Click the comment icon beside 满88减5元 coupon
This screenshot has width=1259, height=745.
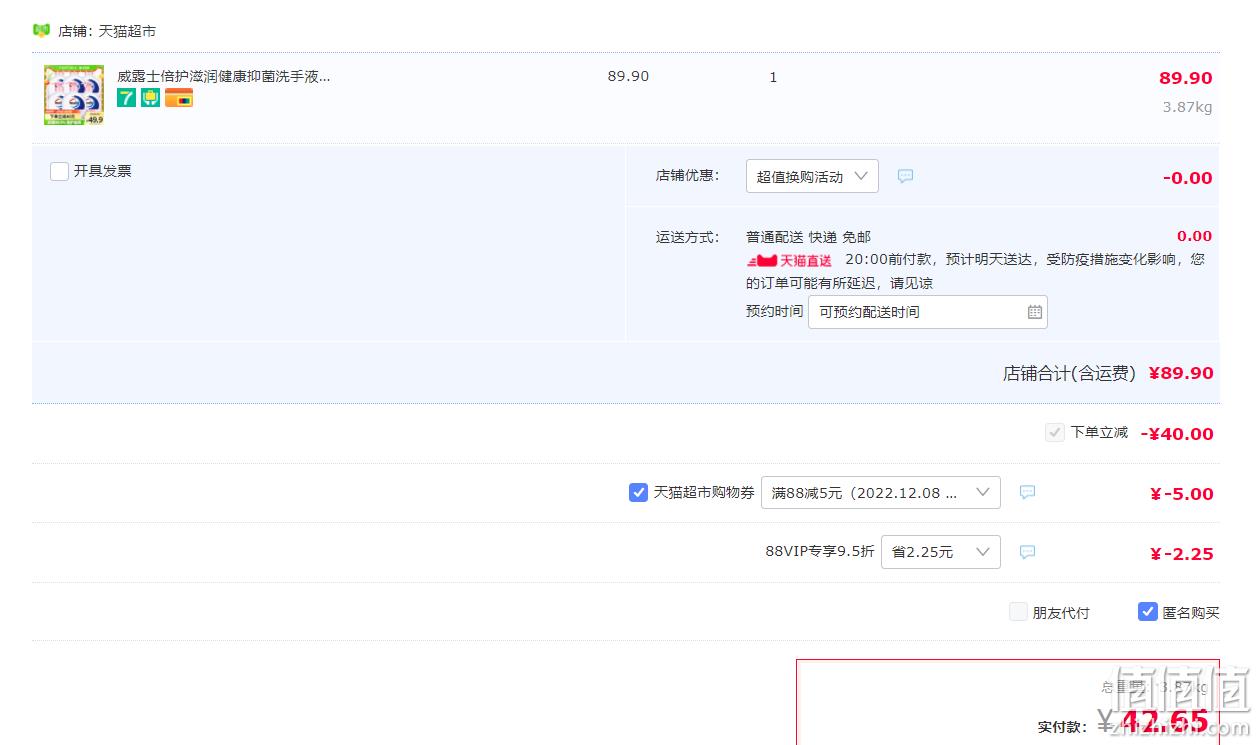coord(1027,492)
